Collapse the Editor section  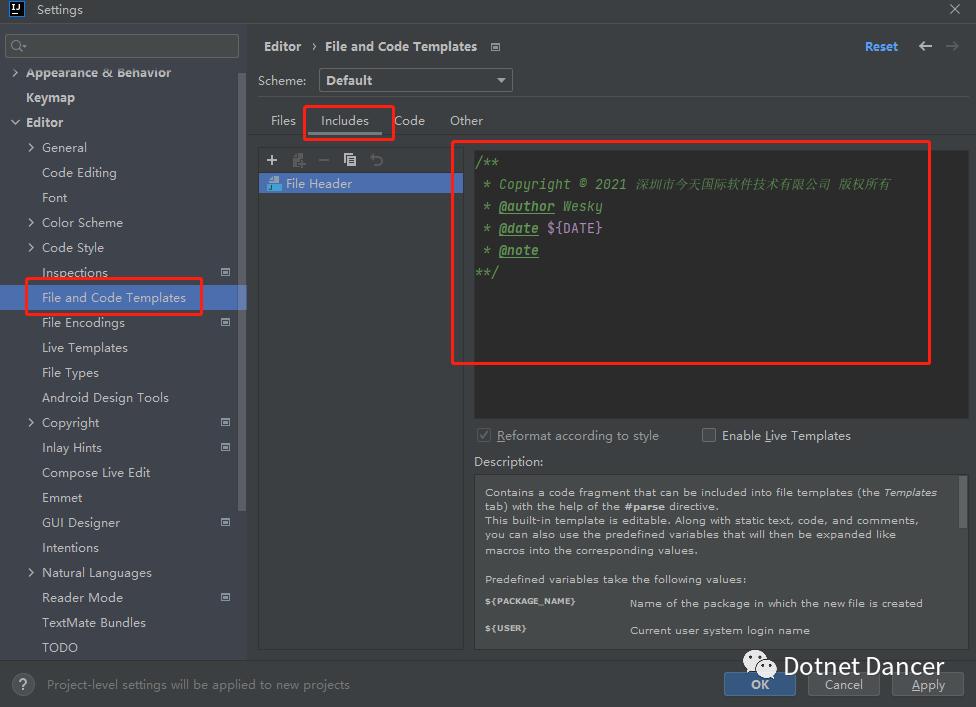coord(16,123)
